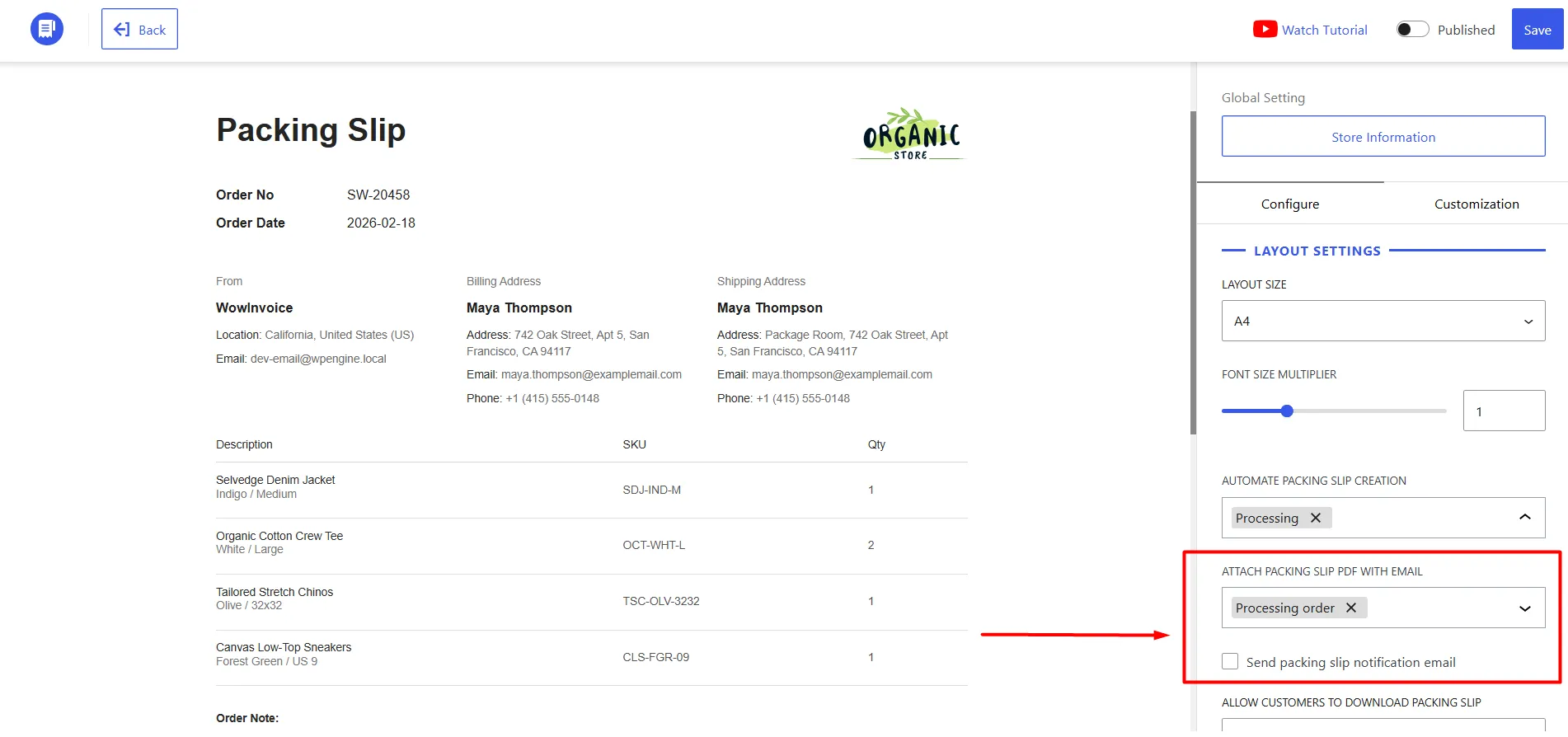This screenshot has height=737, width=1568.
Task: Click SKU TSC-OLV-3232
Action: point(660,601)
